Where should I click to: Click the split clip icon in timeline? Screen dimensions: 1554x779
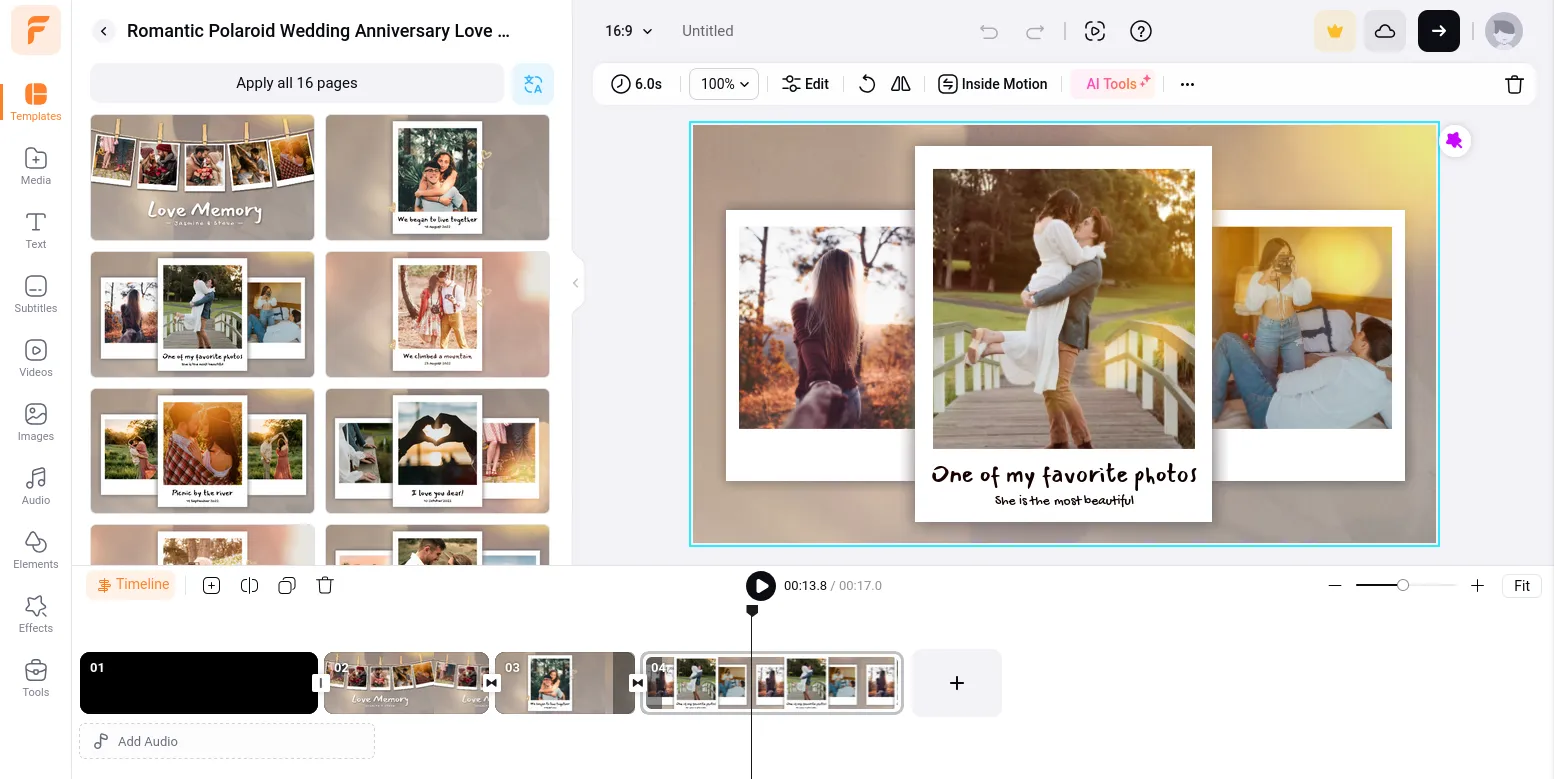point(249,586)
